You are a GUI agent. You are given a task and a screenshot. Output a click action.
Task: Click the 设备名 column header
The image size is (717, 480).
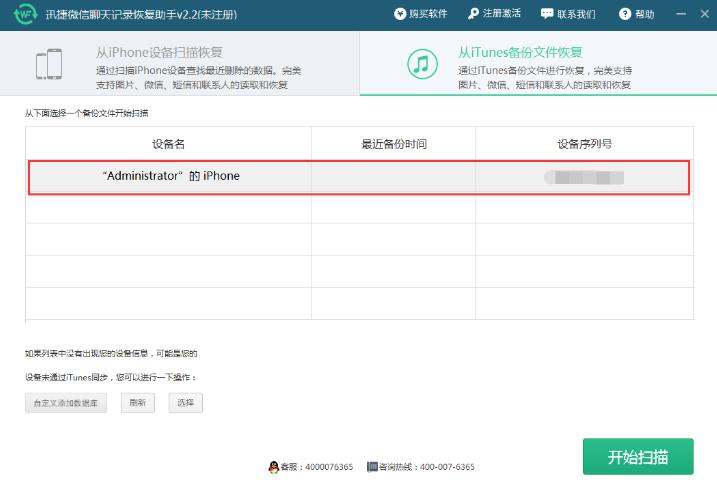(x=168, y=144)
